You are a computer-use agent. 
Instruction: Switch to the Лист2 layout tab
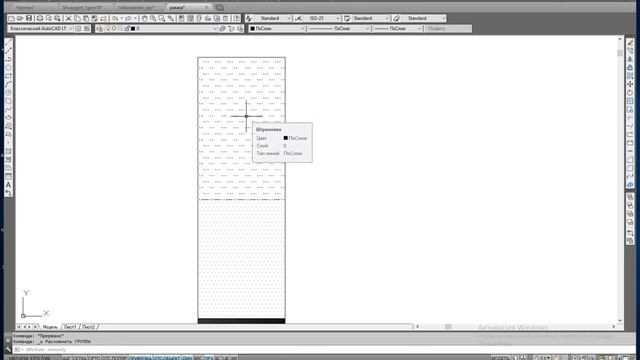89,327
